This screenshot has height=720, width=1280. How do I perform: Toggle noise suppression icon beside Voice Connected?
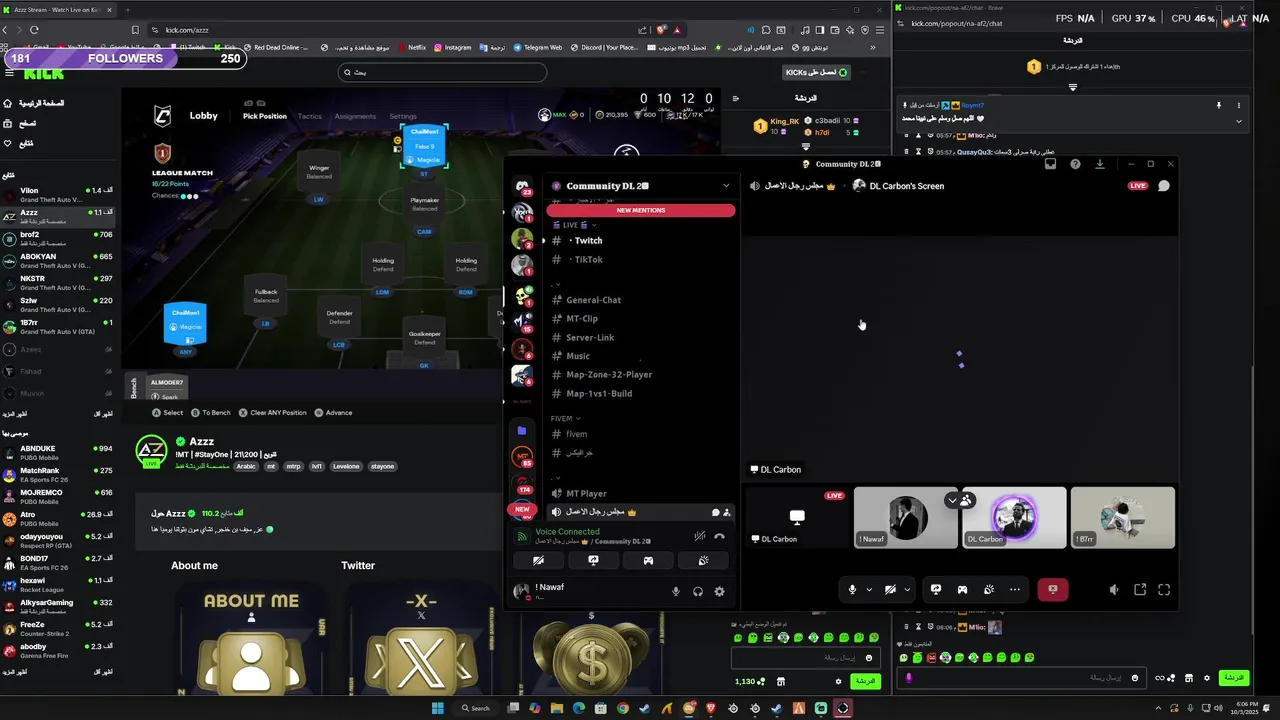(699, 536)
